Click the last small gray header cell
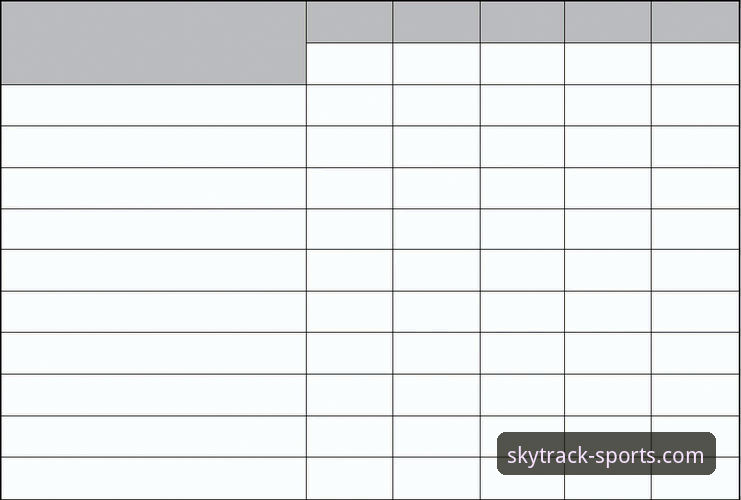Screen dimensions: 741x500 [696, 22]
